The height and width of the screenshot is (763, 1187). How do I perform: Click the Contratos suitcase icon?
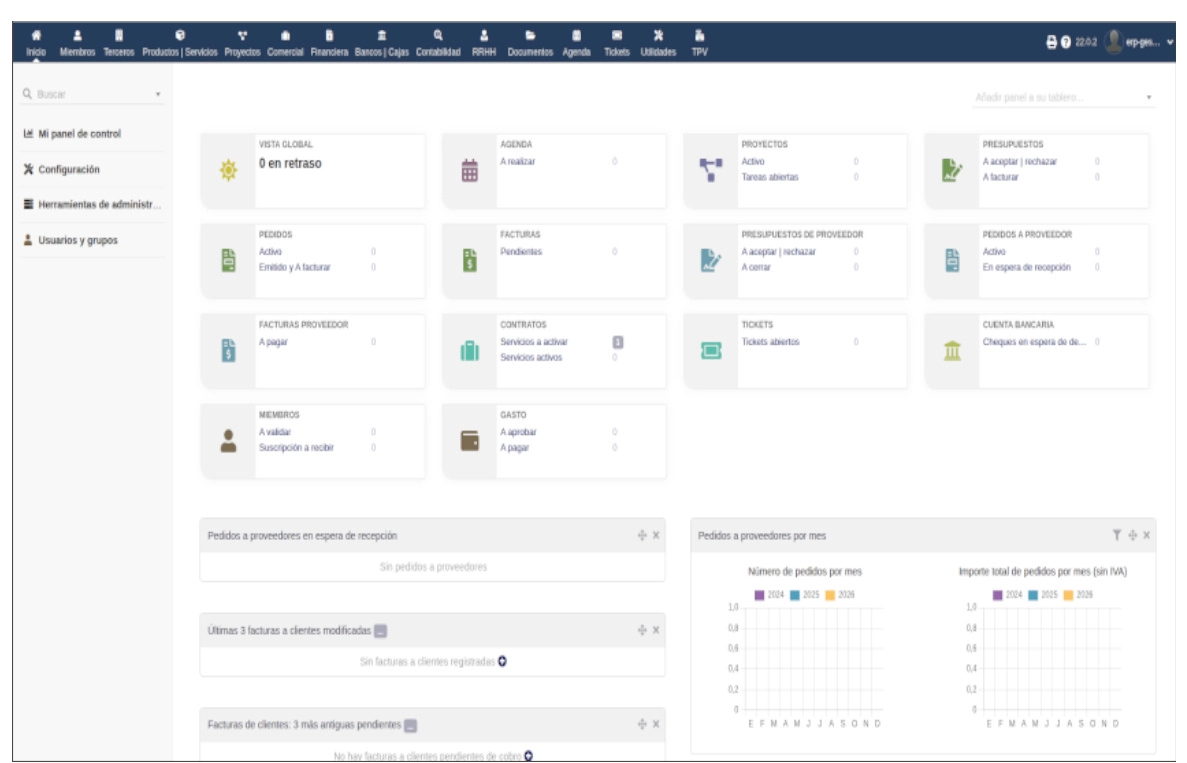click(469, 351)
